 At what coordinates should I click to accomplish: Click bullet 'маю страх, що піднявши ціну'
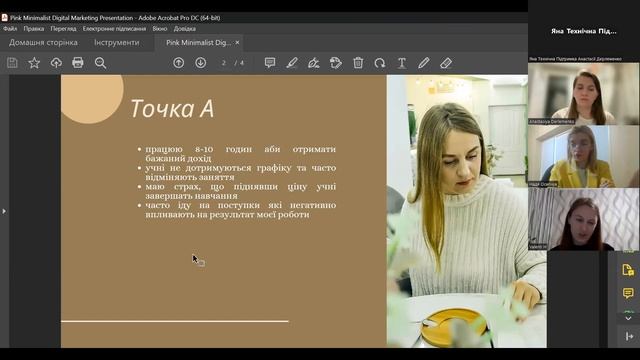pyautogui.click(x=241, y=191)
